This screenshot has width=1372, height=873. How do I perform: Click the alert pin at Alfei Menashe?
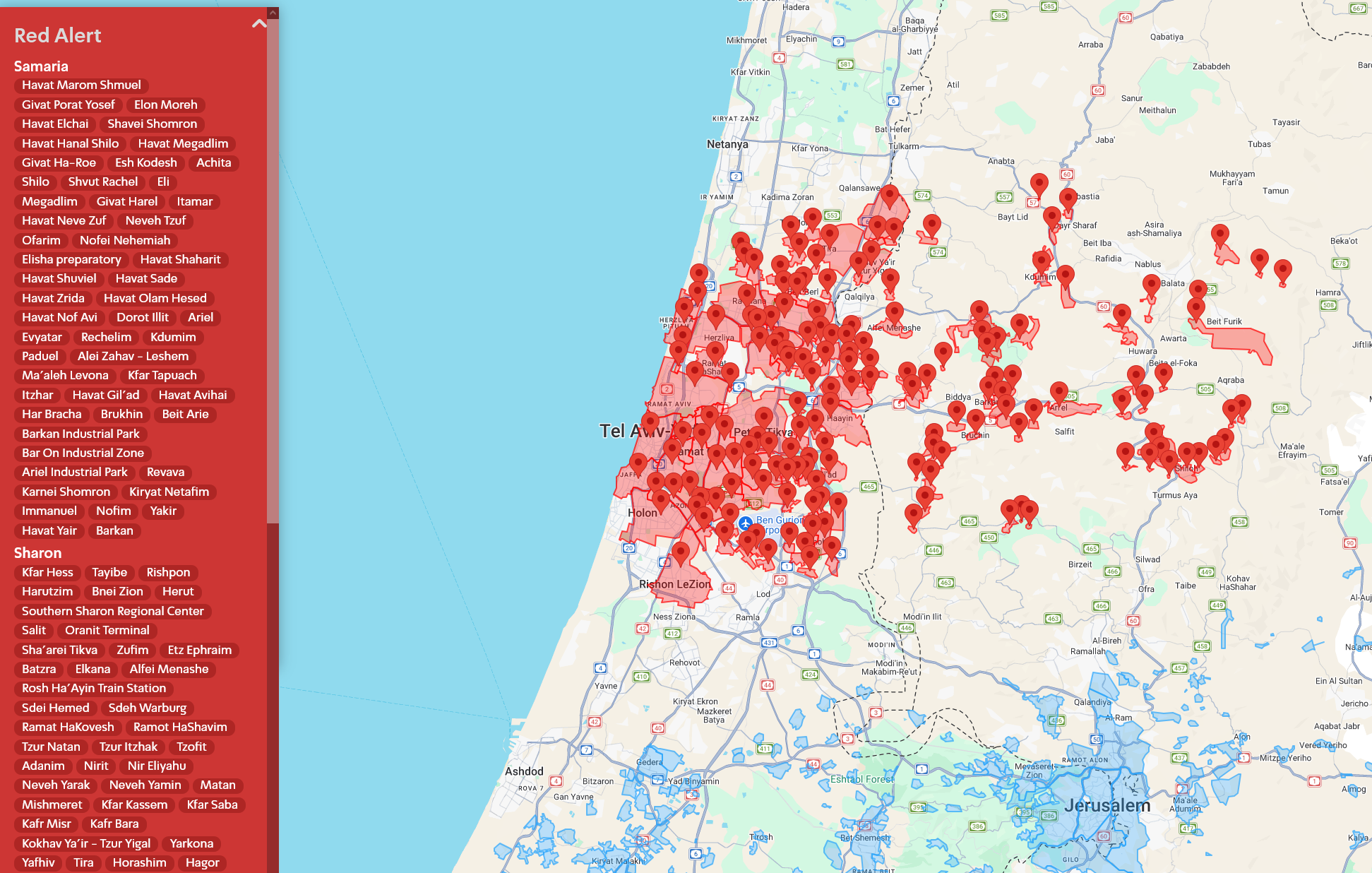894,311
